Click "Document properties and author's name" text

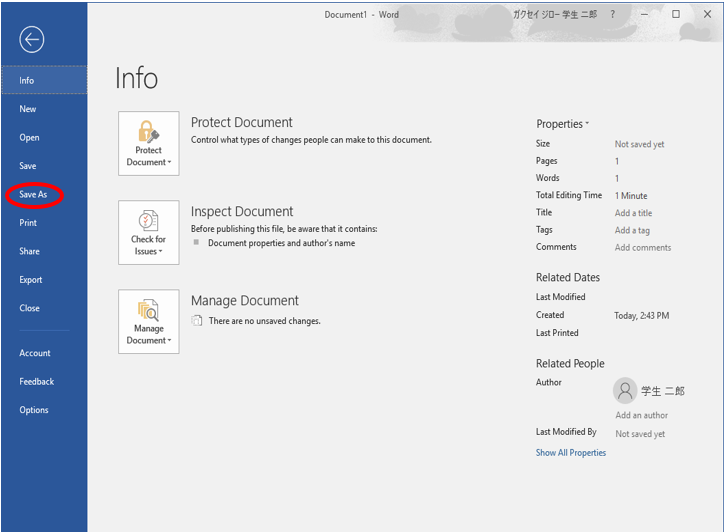[x=282, y=243]
